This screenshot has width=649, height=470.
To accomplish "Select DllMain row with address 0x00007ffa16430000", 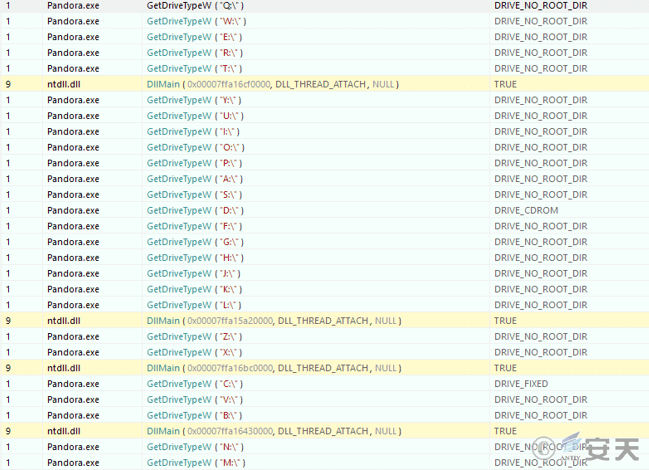I will [x=273, y=431].
